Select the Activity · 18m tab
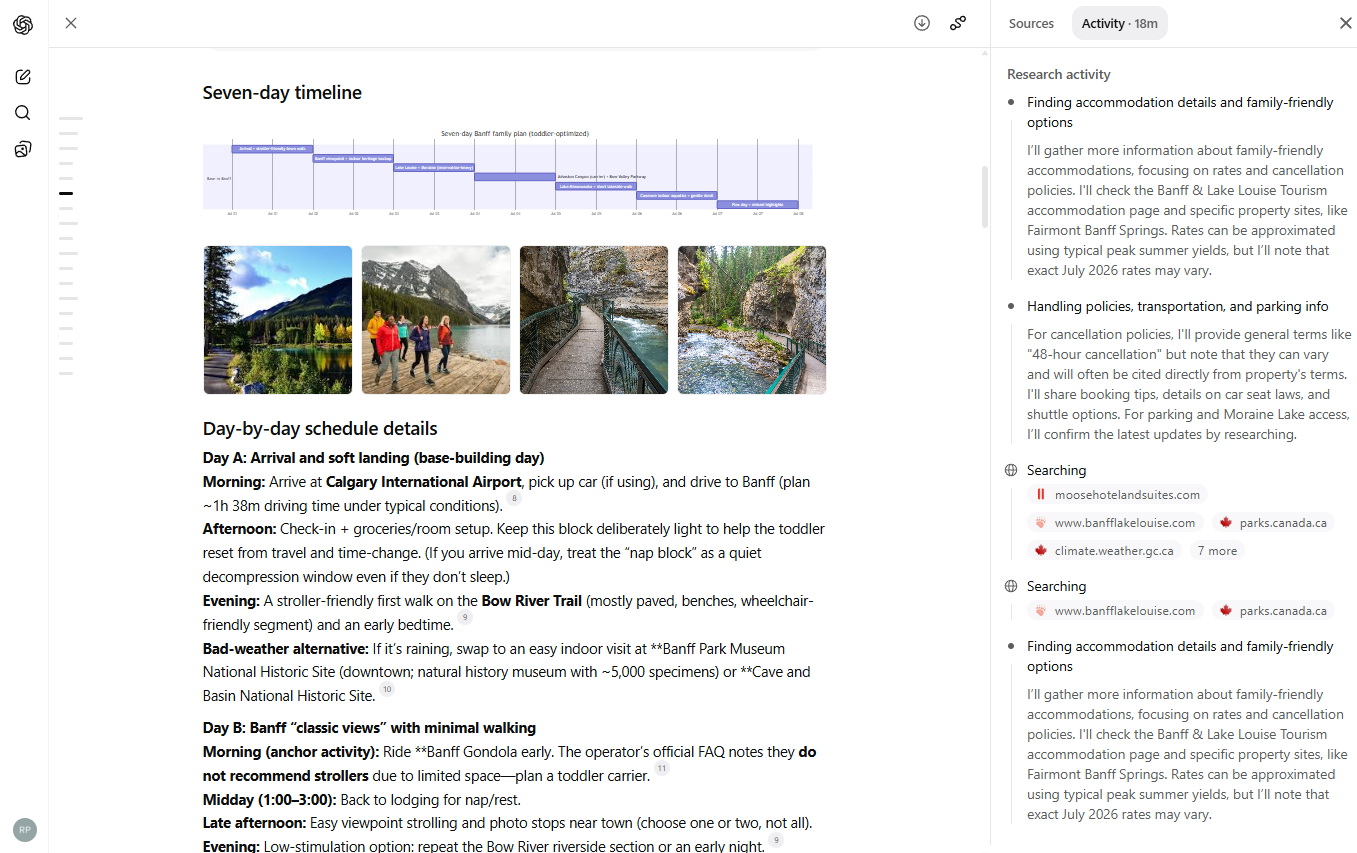 tap(1119, 22)
